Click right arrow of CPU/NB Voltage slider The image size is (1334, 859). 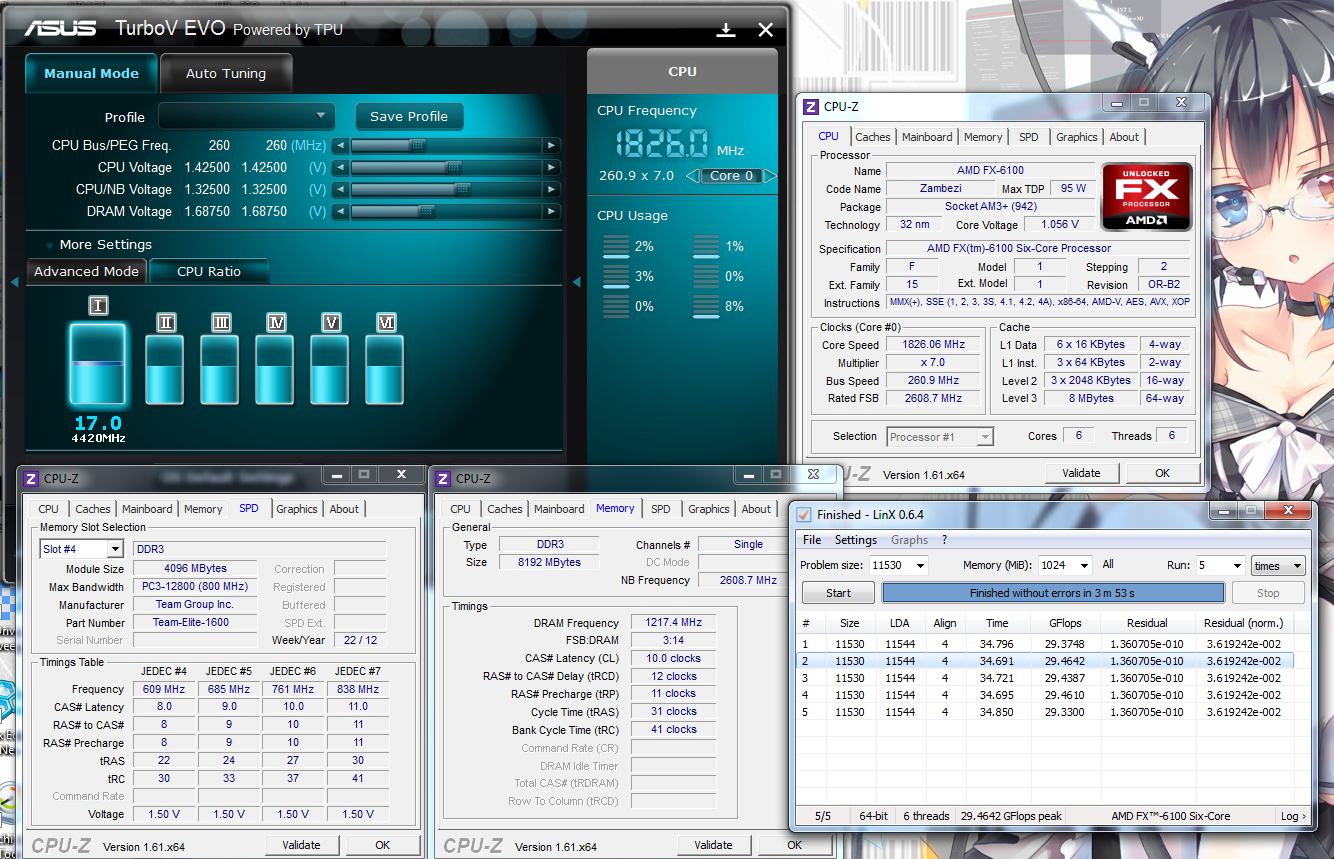tap(551, 189)
